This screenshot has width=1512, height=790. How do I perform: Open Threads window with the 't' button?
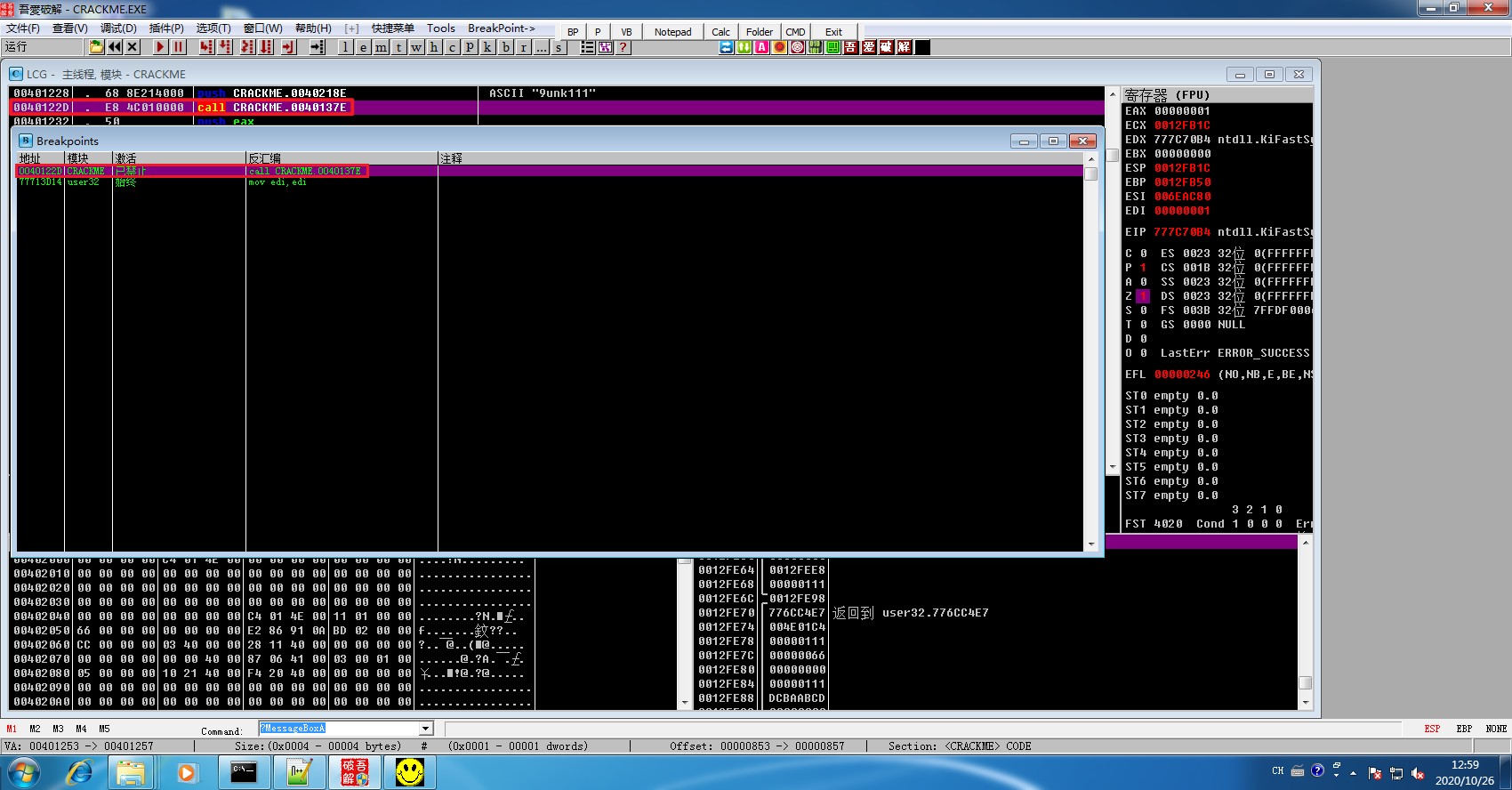click(x=398, y=47)
